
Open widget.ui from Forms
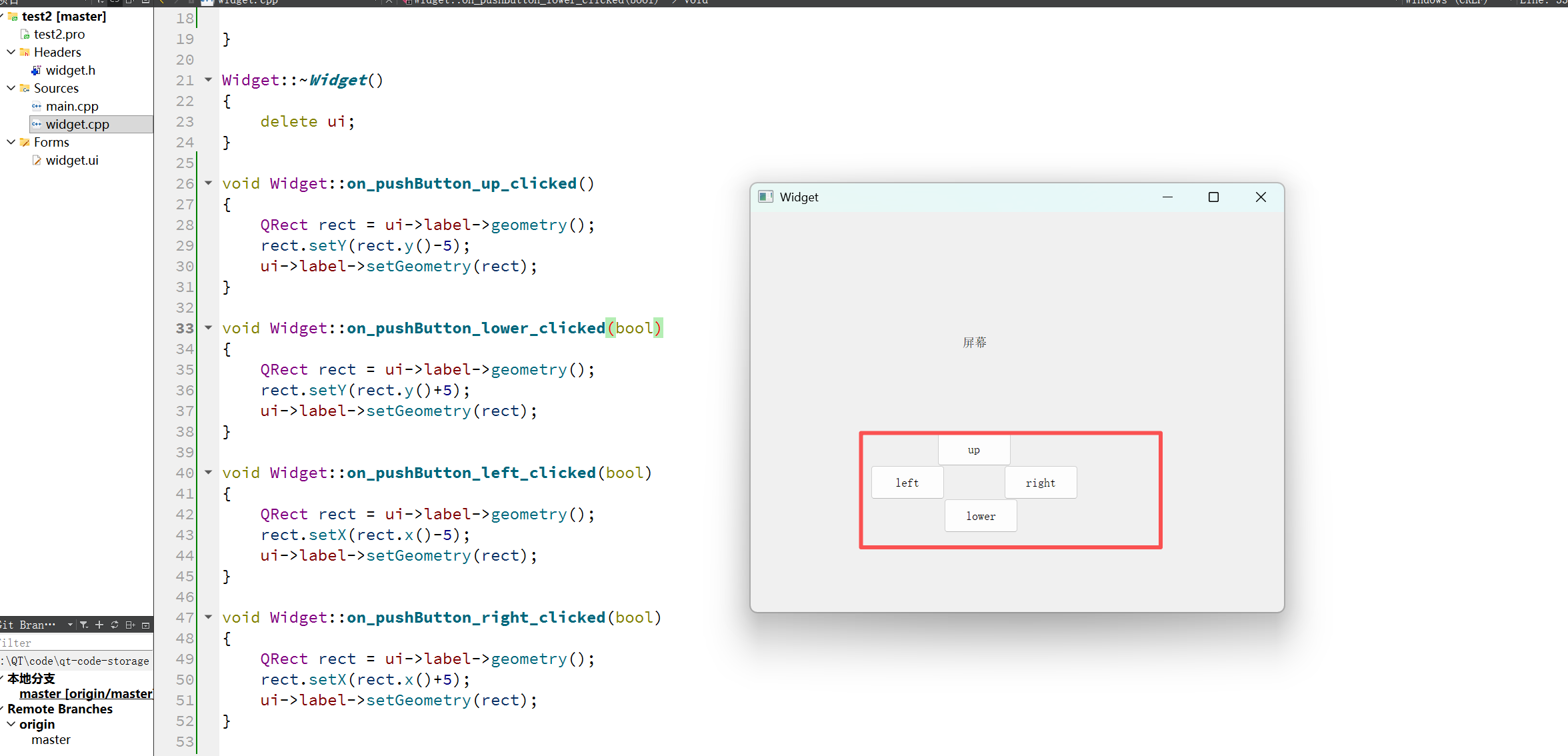[x=72, y=160]
